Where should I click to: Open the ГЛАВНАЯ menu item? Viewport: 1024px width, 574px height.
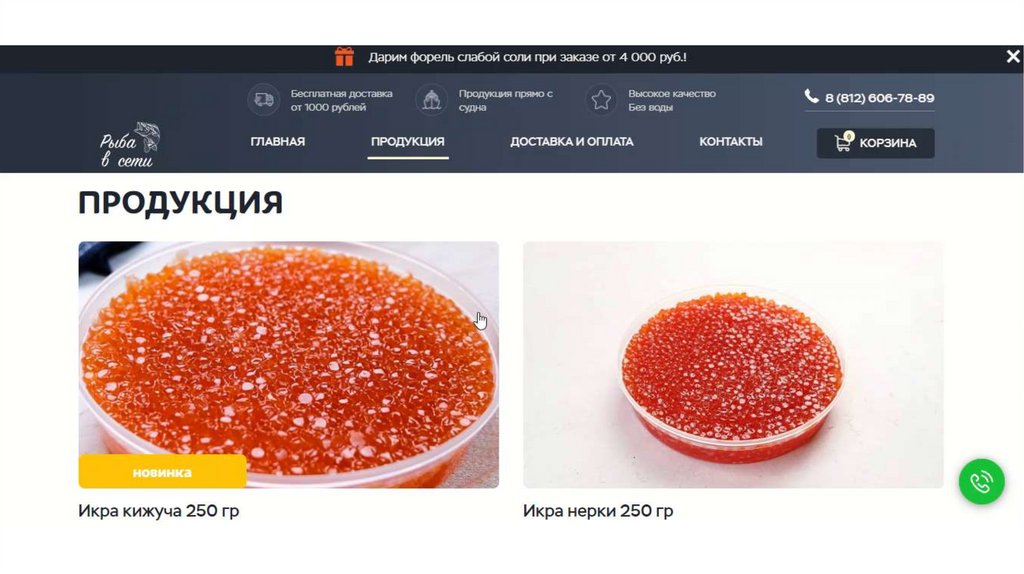[x=278, y=142]
